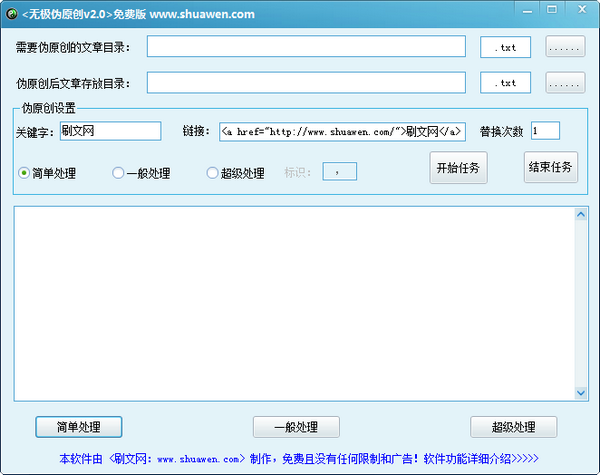The image size is (600, 475).
Task: Click the 替换次数 replace count field
Action: click(x=545, y=131)
